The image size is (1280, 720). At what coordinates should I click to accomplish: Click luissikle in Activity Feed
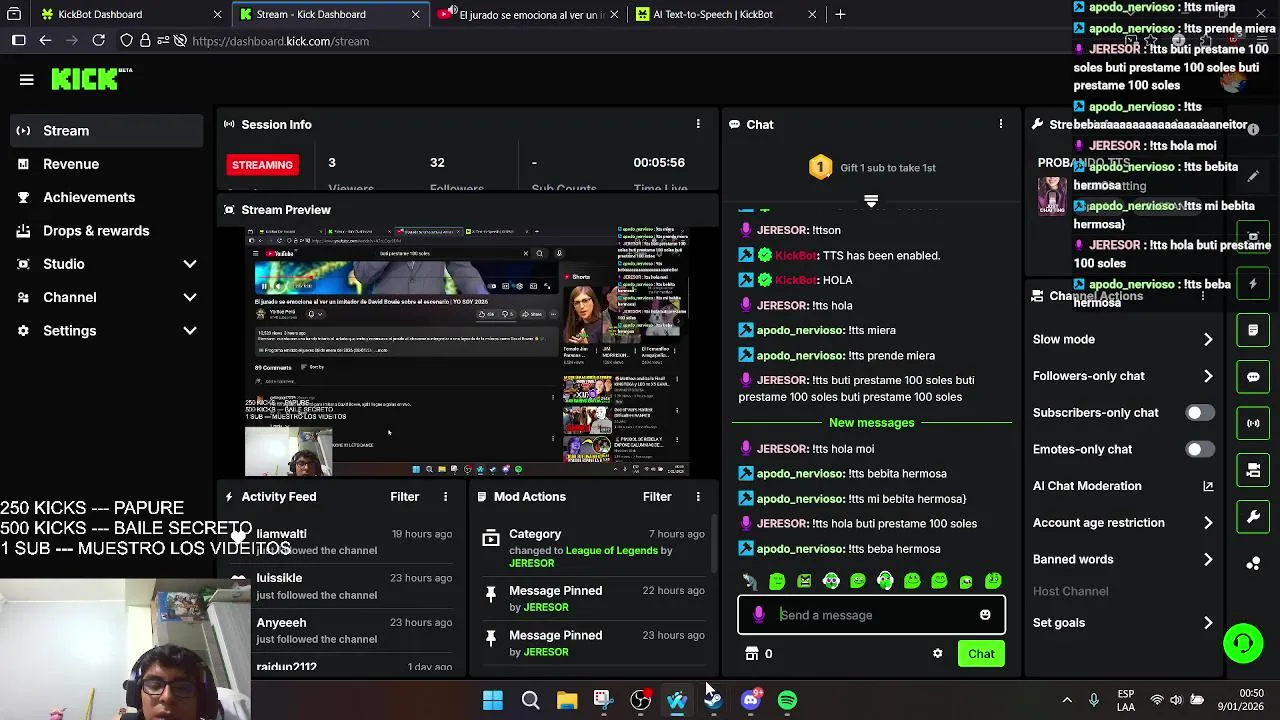click(279, 578)
